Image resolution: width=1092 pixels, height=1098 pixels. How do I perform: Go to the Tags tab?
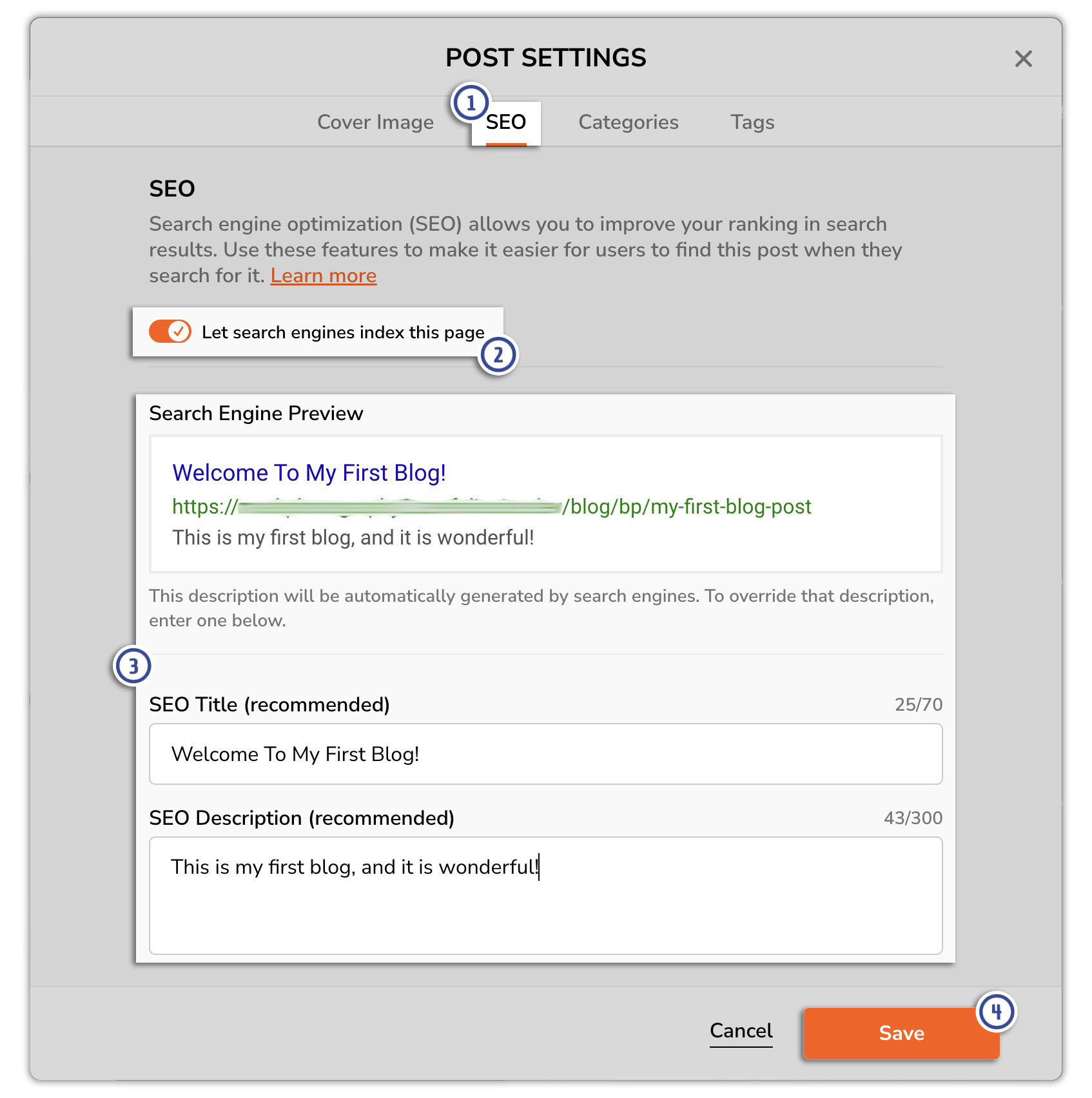(752, 122)
